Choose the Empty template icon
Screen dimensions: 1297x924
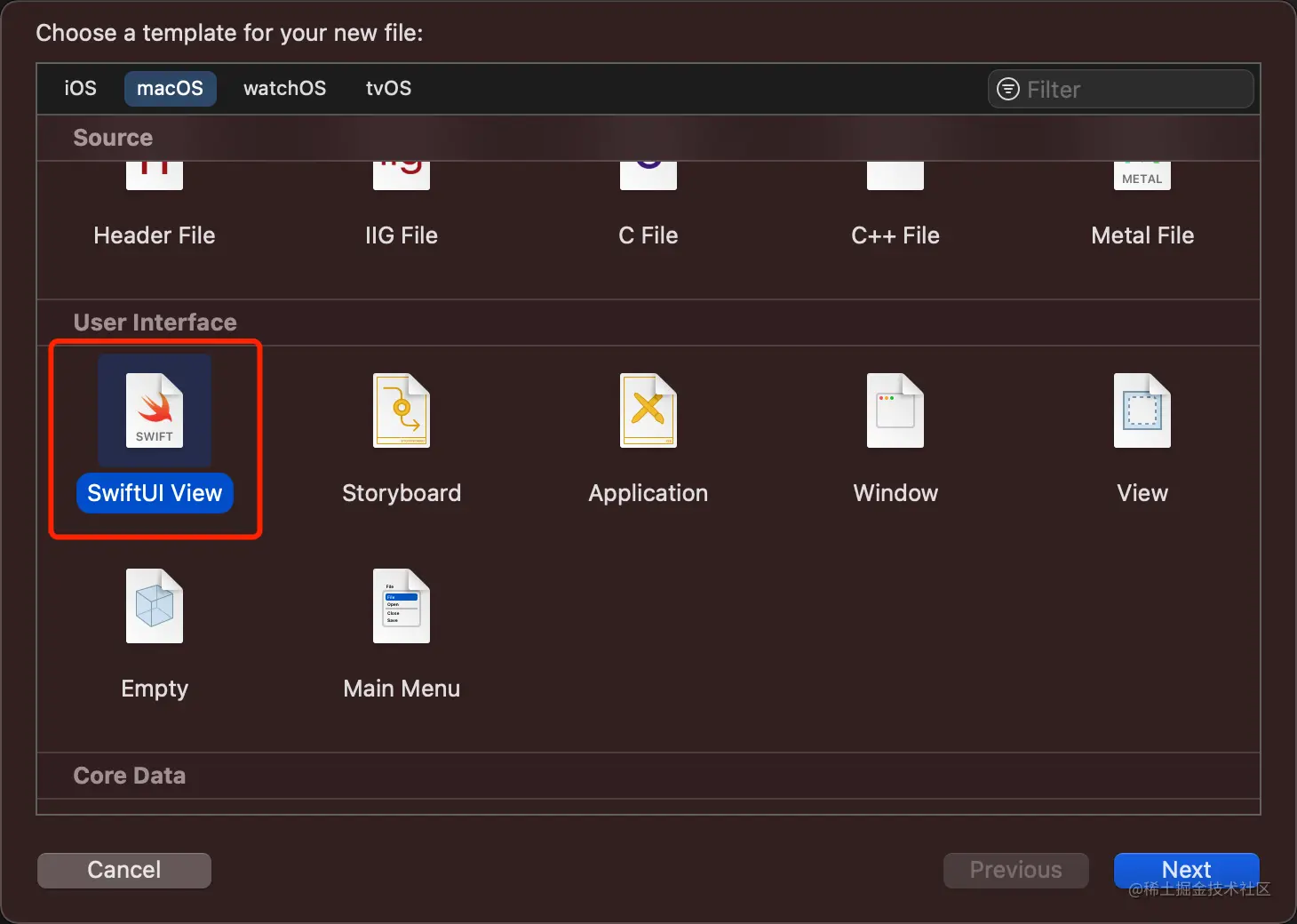[155, 606]
